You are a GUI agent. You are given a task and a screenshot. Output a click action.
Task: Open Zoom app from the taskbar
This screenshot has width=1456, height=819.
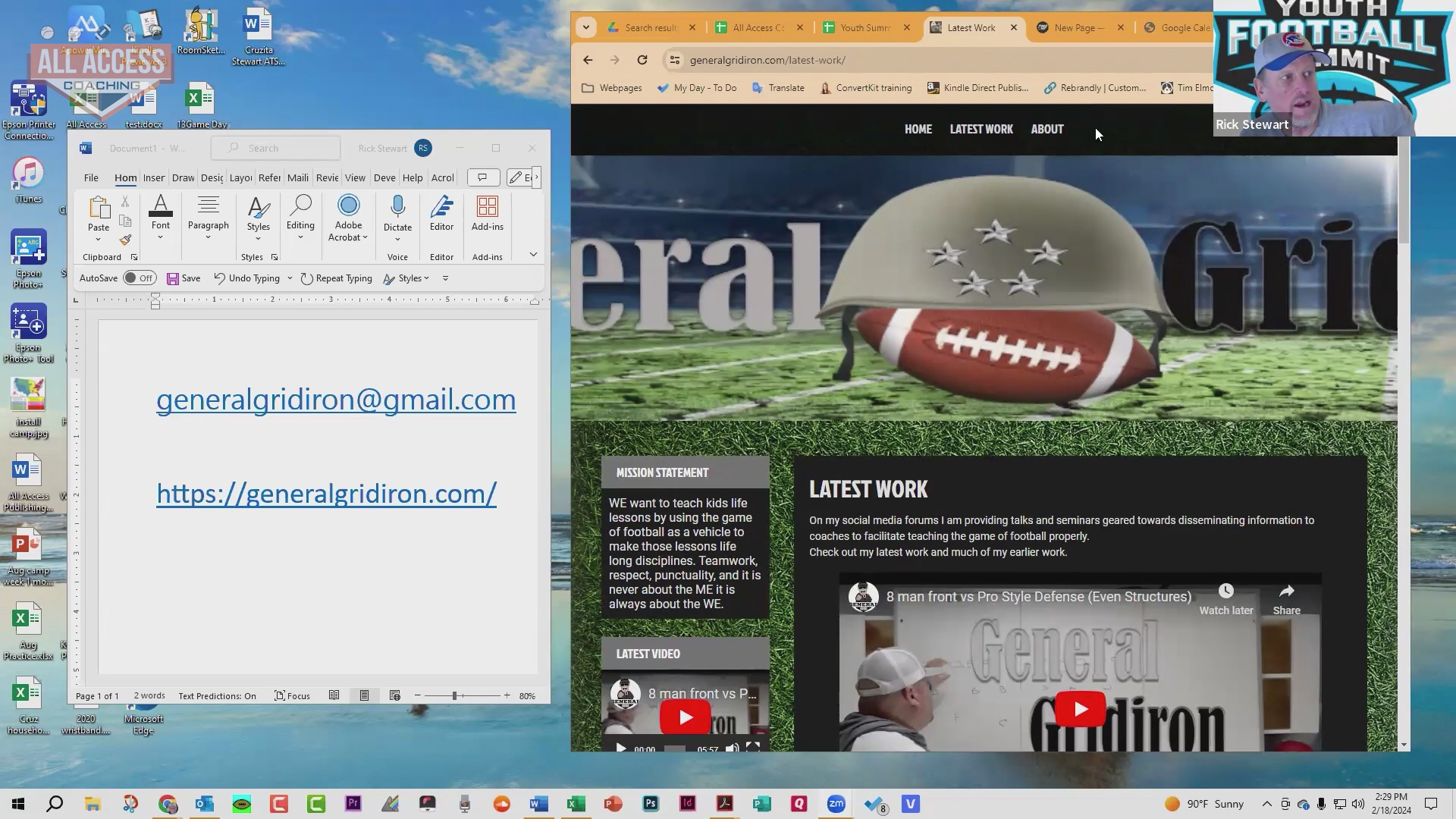(x=836, y=804)
